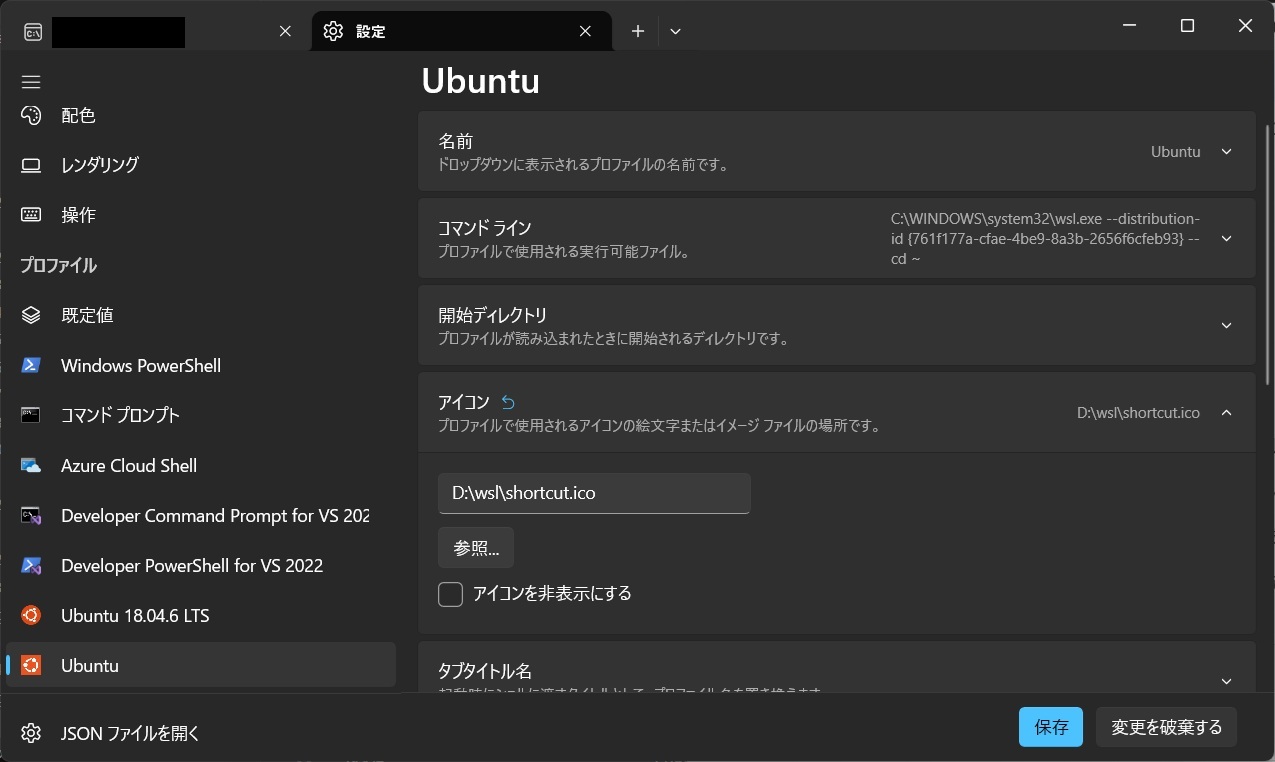Viewport: 1275px width, 762px height.
Task: Select the Azure Cloud Shell profile
Action: pyautogui.click(x=201, y=465)
